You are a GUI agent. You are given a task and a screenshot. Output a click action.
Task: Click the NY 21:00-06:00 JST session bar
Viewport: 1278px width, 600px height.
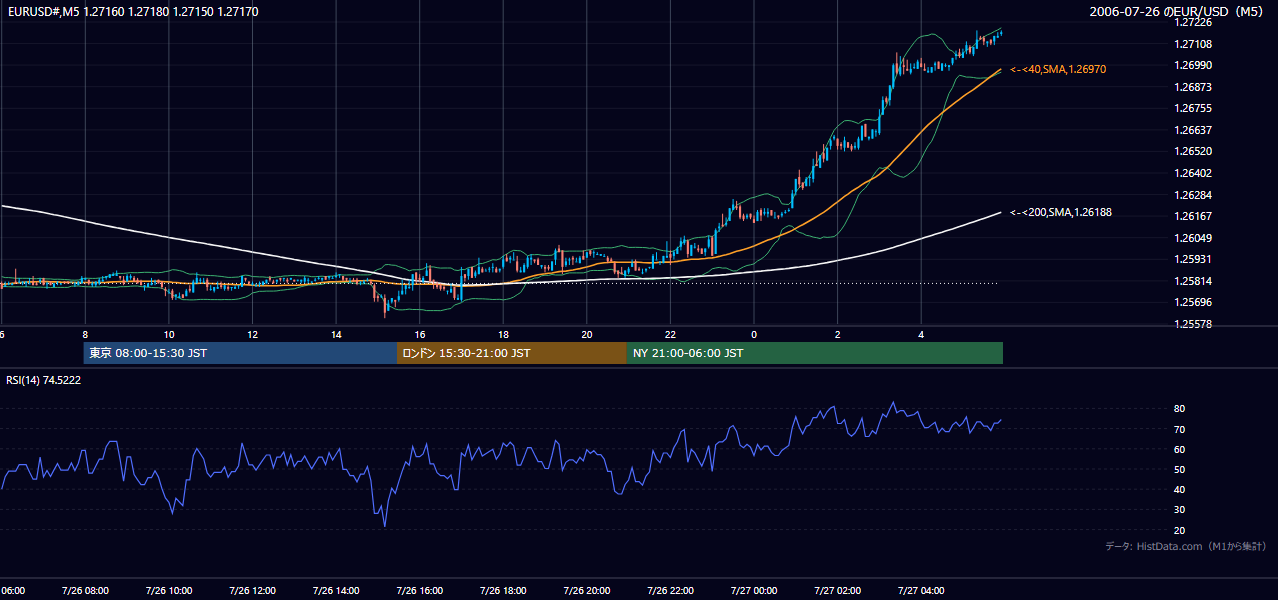pyautogui.click(x=815, y=353)
